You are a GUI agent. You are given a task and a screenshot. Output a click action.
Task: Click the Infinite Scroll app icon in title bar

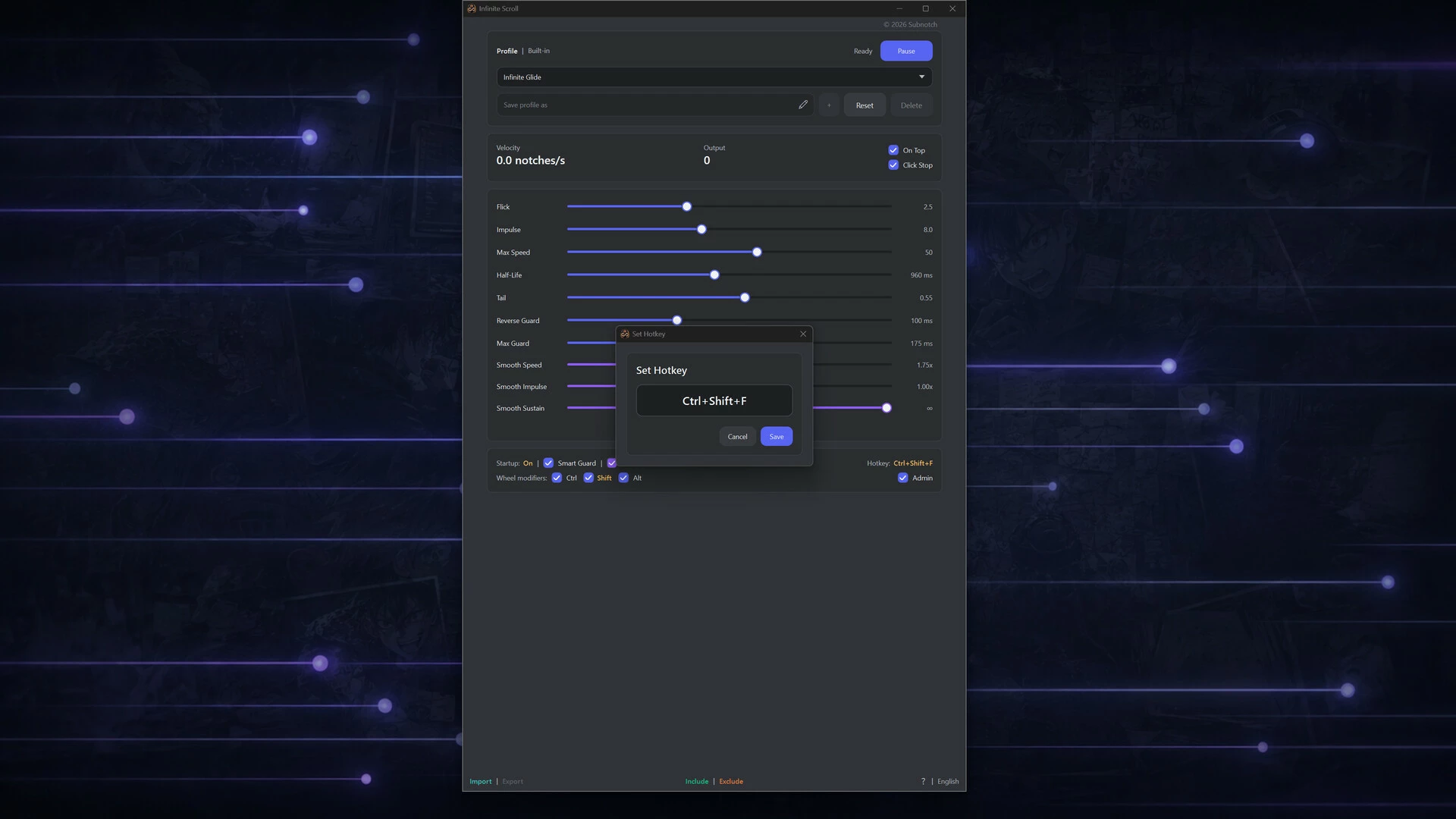click(472, 8)
